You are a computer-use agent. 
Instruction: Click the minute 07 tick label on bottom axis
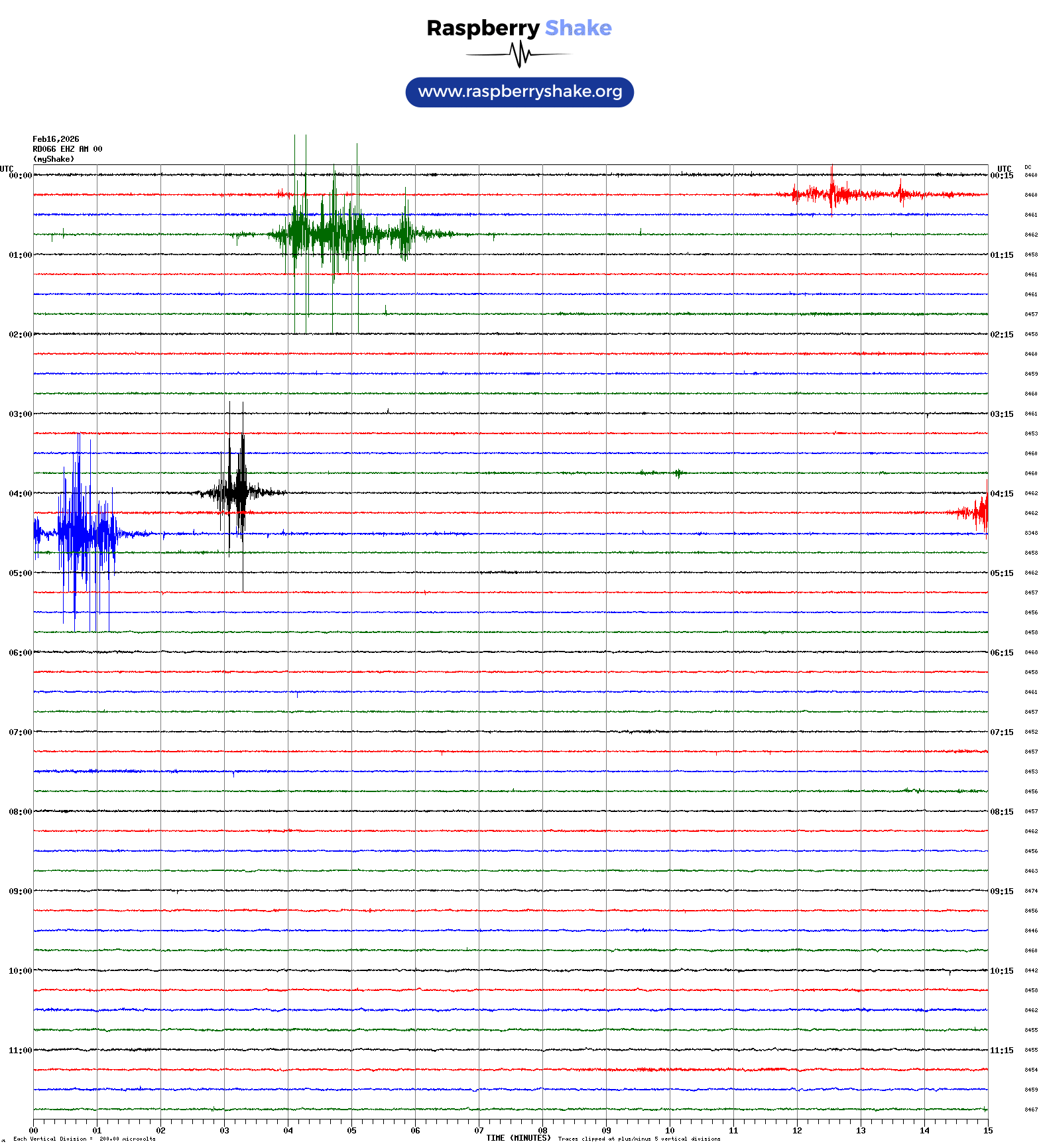[479, 1131]
